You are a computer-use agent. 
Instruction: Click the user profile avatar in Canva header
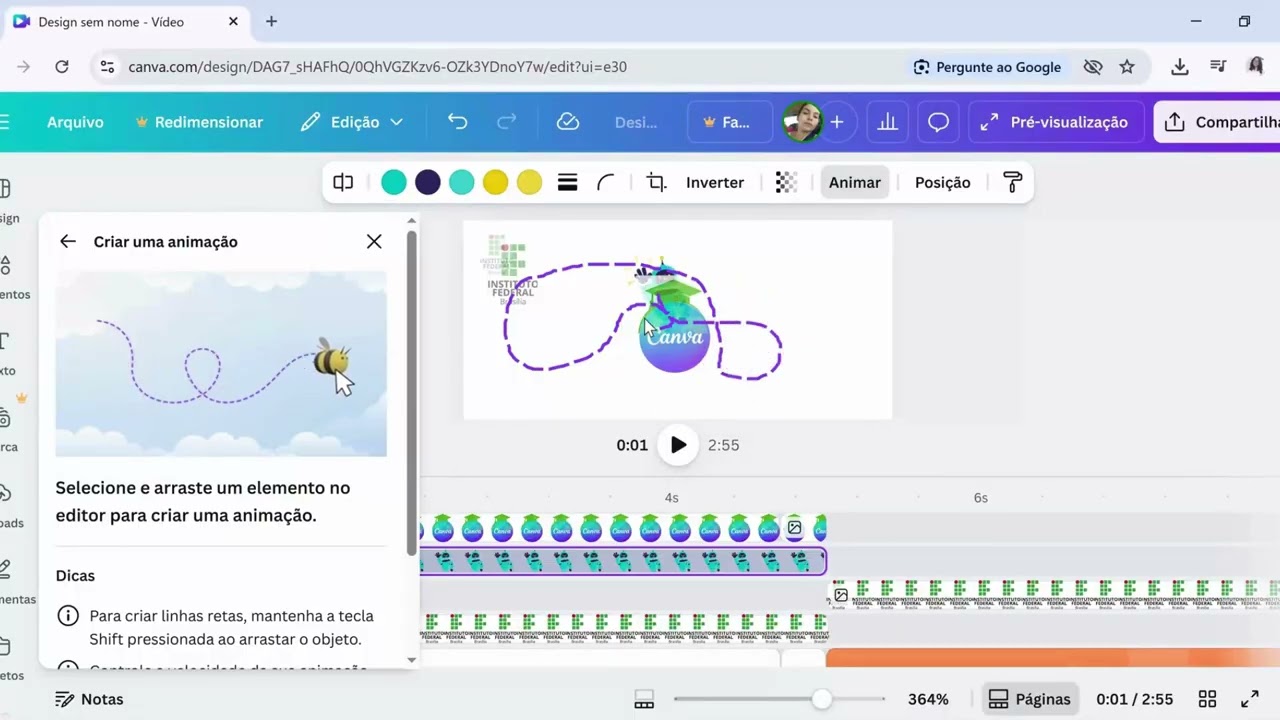[802, 122]
